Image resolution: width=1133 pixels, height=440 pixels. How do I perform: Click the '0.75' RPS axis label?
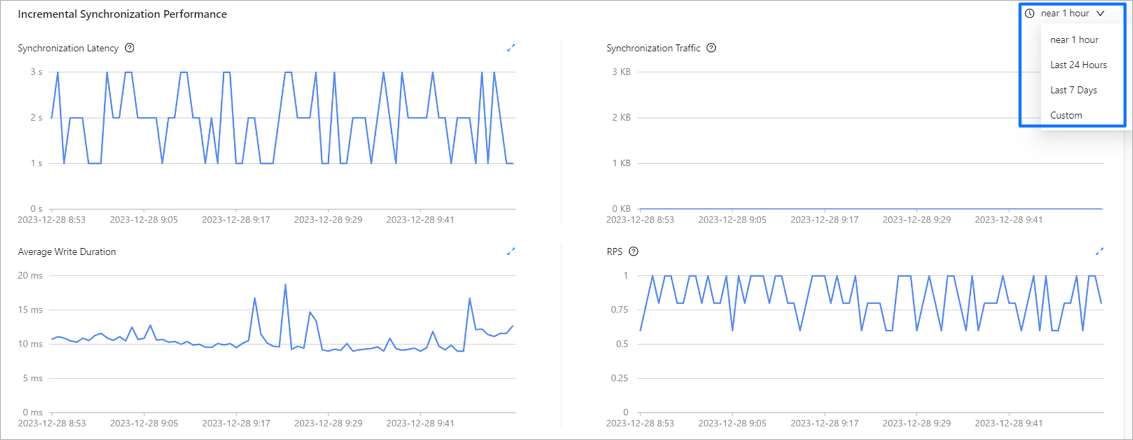622,310
